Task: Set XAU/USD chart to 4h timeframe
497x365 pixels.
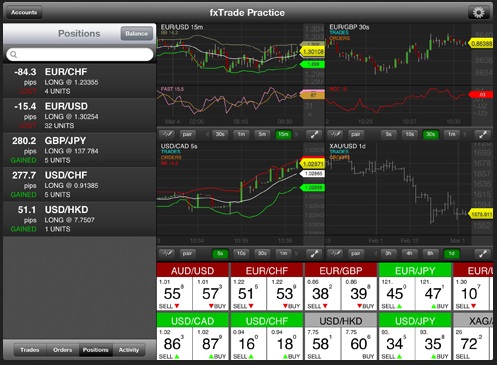Action: 409,253
